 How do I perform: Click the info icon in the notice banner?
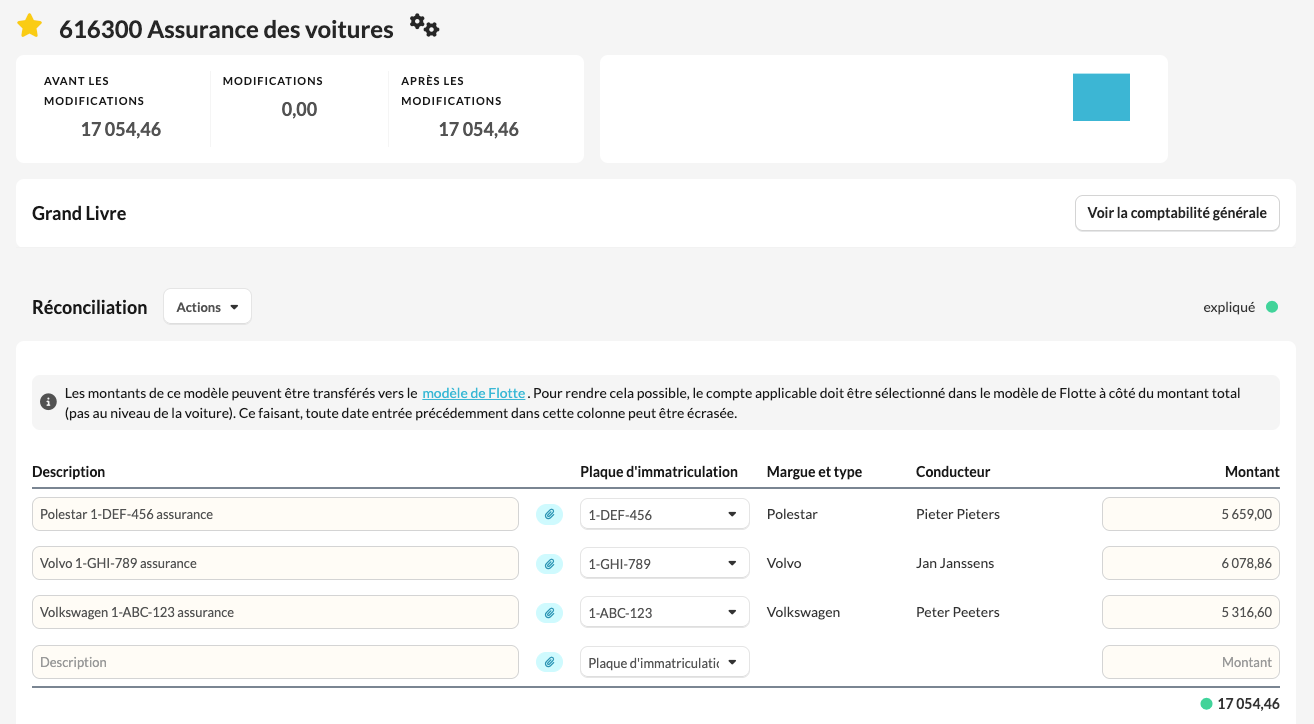coord(48,402)
